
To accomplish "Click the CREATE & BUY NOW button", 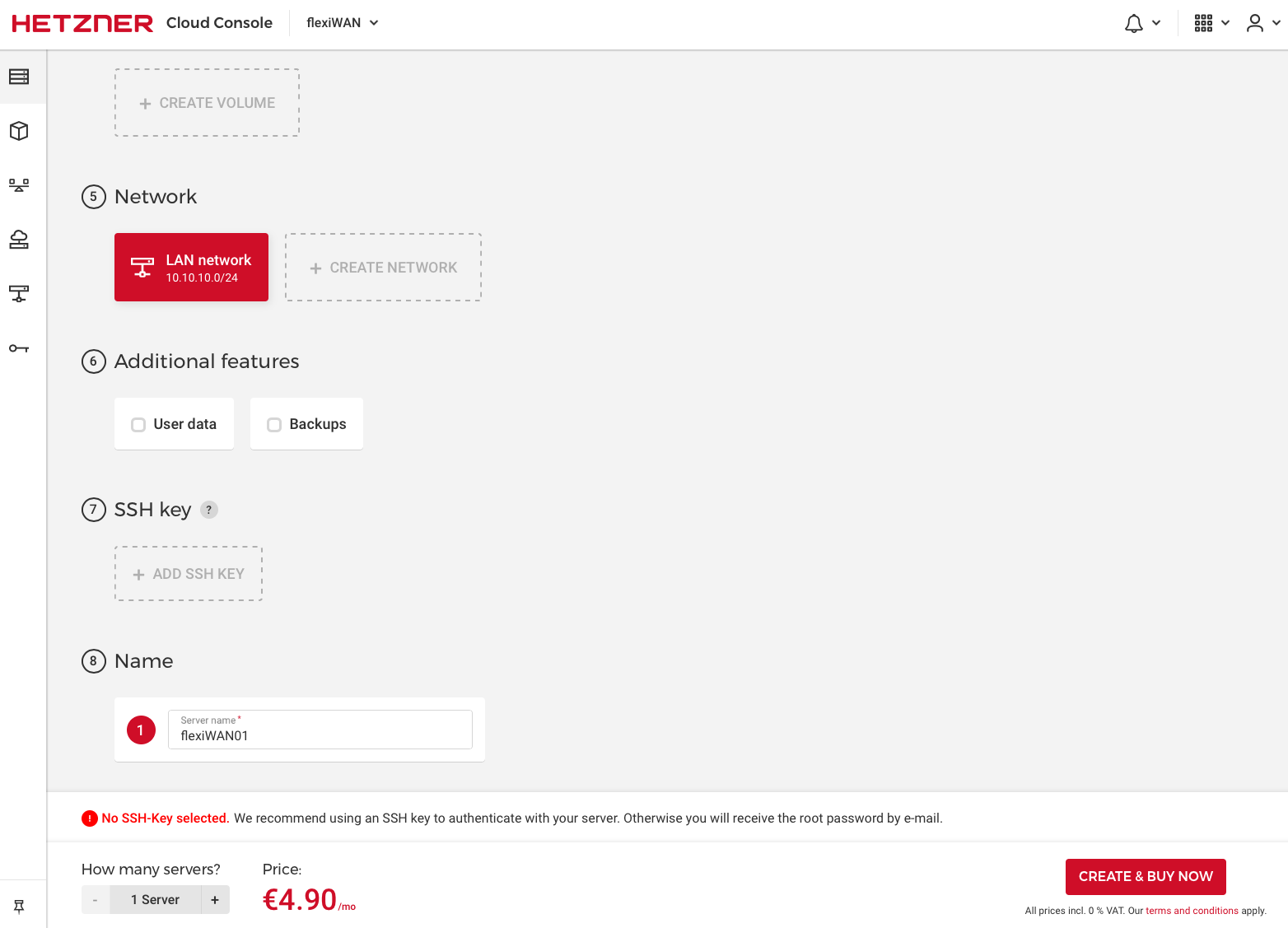I will [1145, 876].
